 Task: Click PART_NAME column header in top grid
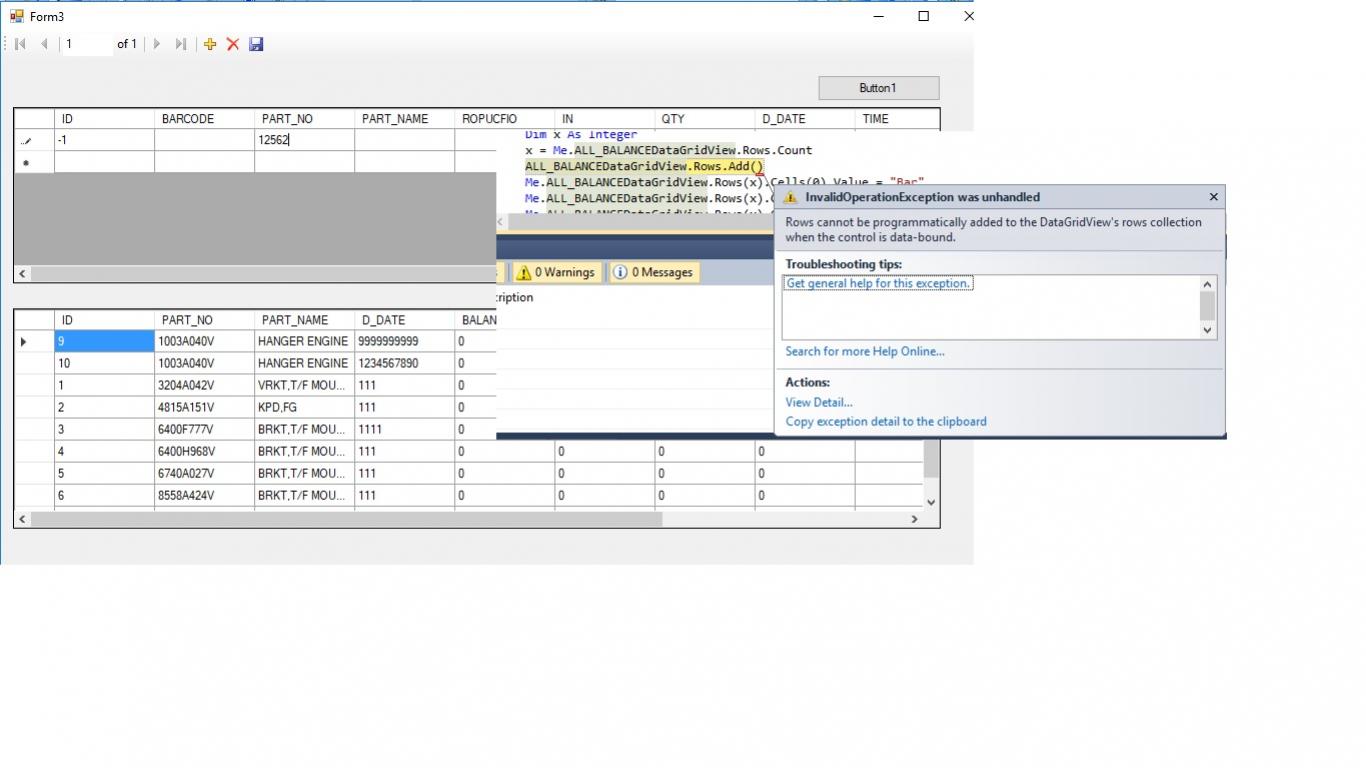[x=404, y=118]
